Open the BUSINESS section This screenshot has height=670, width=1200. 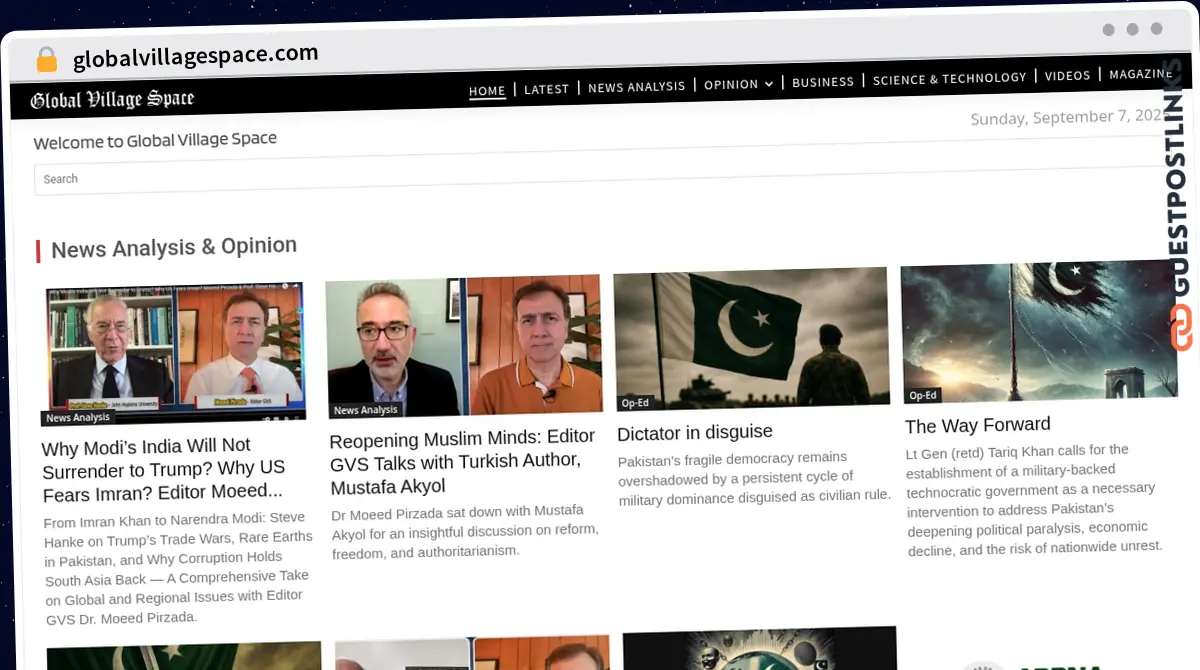(x=823, y=82)
